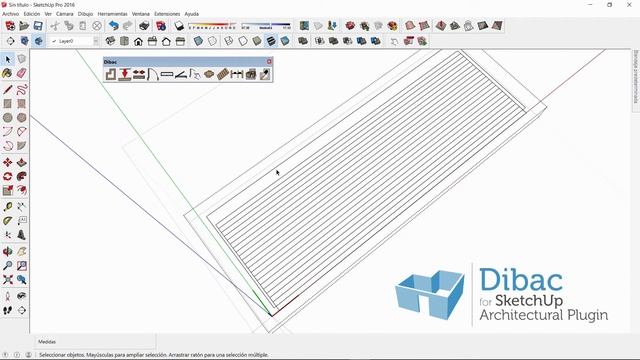
Task: Pick the Paint Bucket tool
Action: [x=8, y=73]
